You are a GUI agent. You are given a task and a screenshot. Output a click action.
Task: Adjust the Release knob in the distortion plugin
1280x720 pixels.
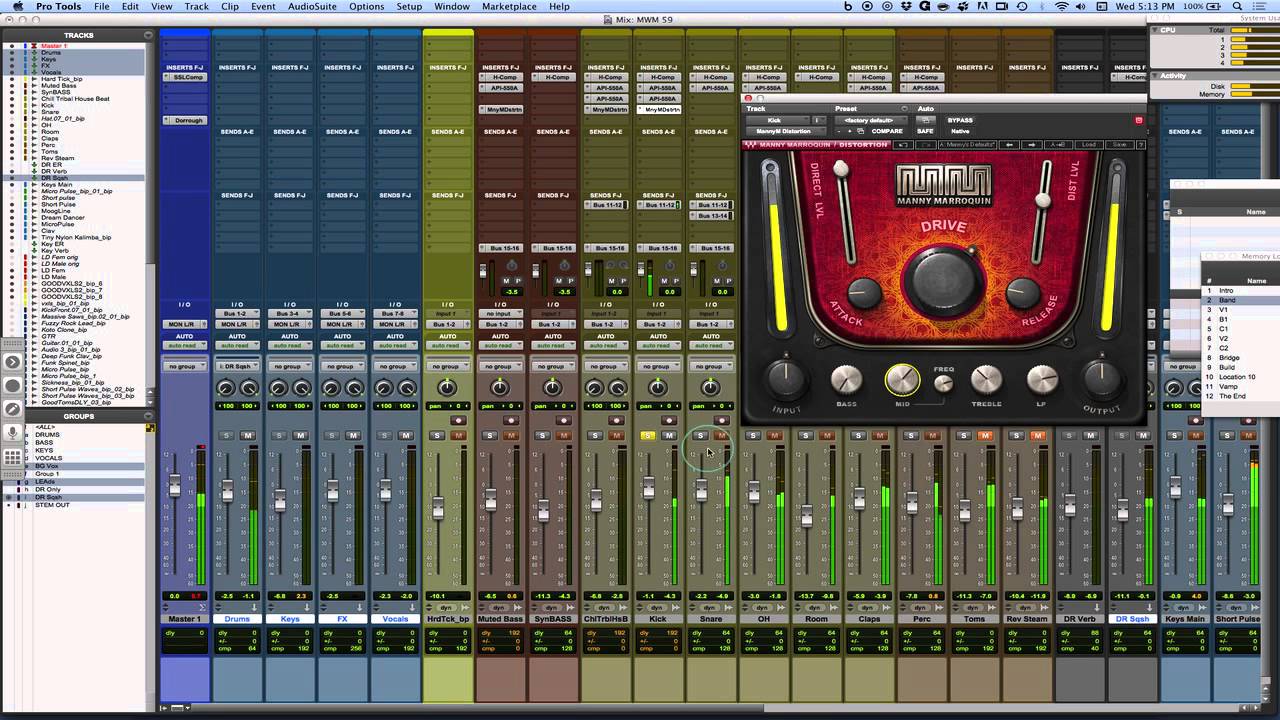(x=1023, y=293)
